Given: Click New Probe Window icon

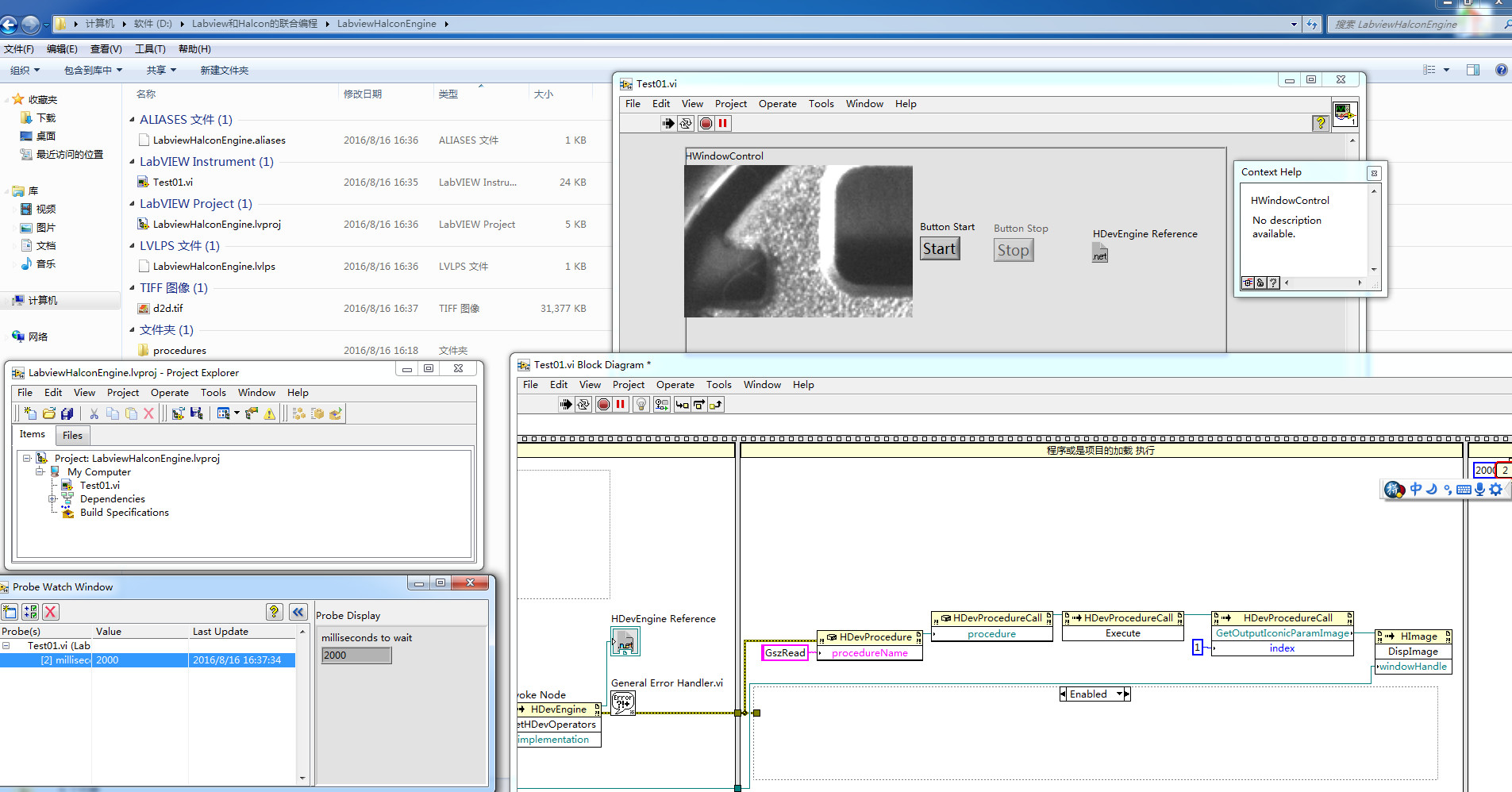Looking at the screenshot, I should click(10, 612).
